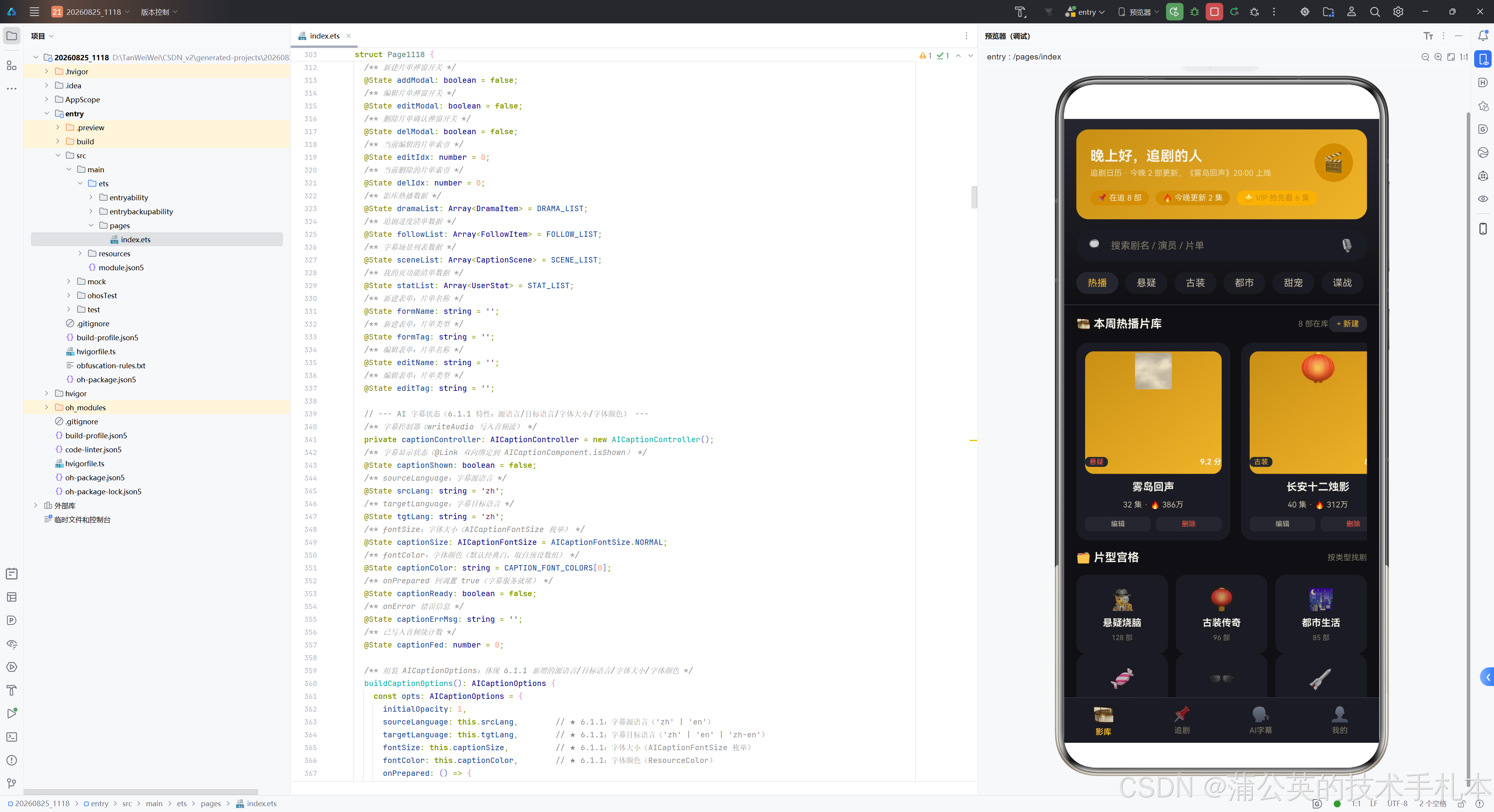Open the Structure tool window icon
This screenshot has width=1494, height=812.
12,65
